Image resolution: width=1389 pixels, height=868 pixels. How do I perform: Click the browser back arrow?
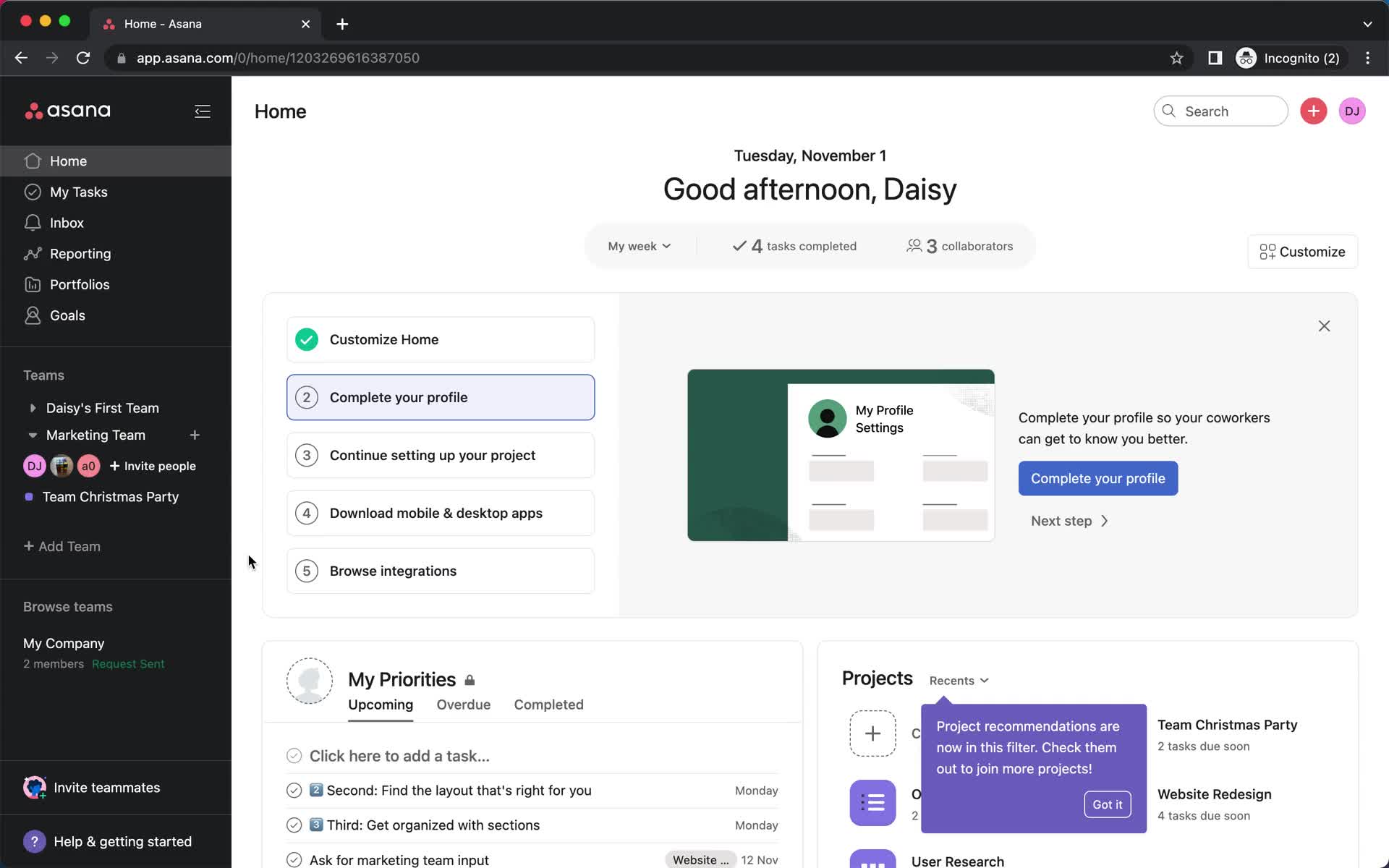click(21, 58)
